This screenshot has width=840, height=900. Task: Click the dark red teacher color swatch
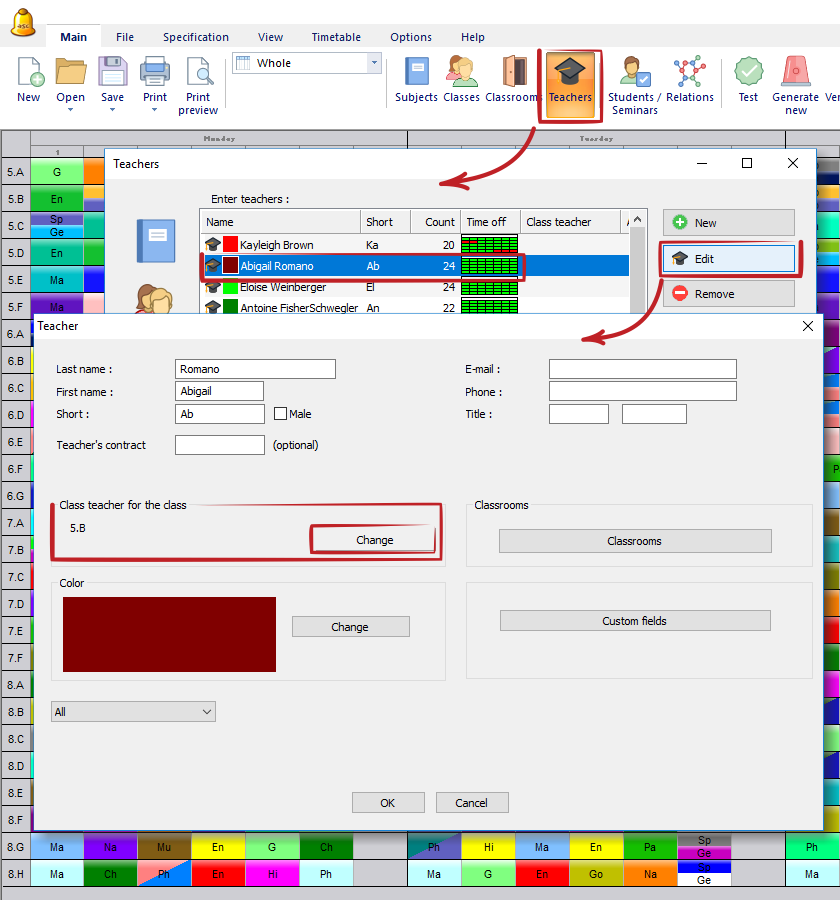coord(169,635)
